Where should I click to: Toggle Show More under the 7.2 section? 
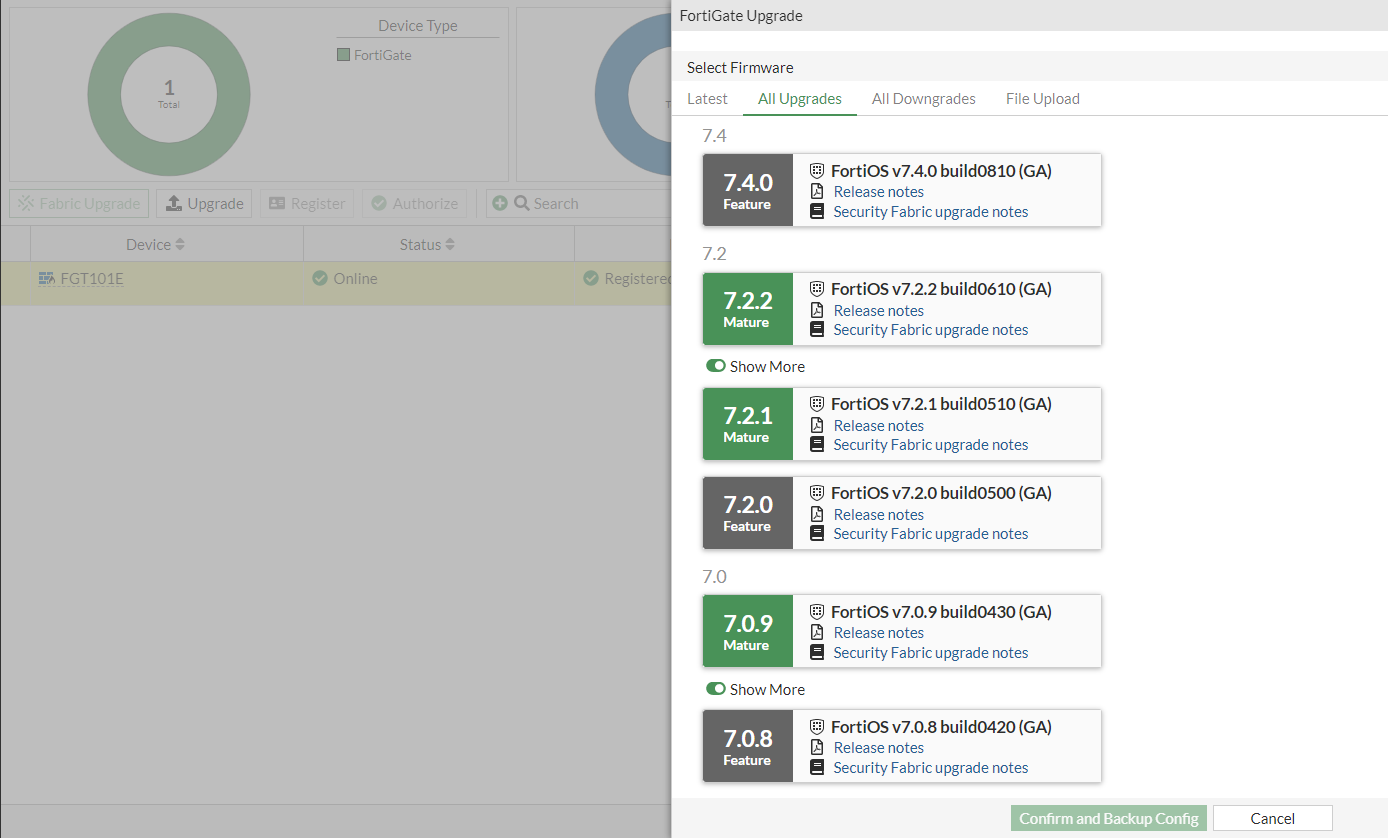click(716, 366)
